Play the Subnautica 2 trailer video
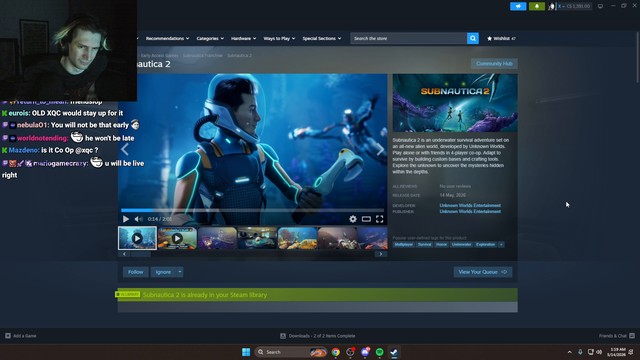This screenshot has width=640, height=360. [x=126, y=219]
